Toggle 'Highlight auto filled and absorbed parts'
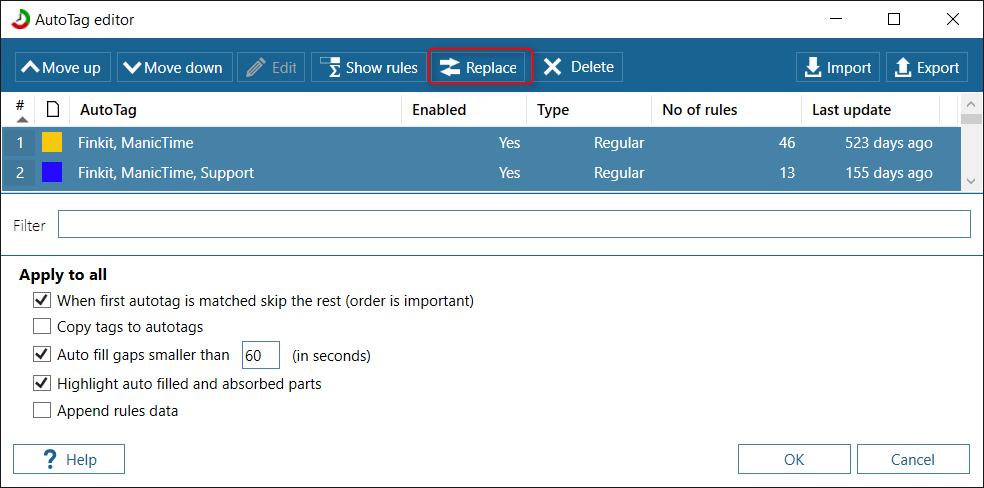This screenshot has height=488, width=984. 42,383
